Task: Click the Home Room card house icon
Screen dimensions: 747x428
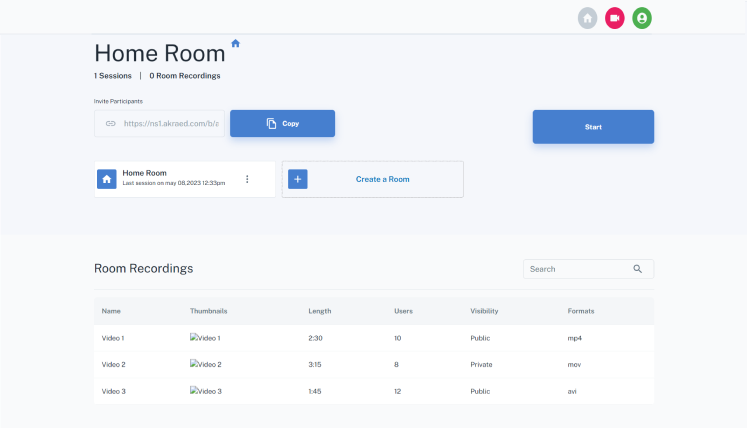Action: [x=107, y=179]
